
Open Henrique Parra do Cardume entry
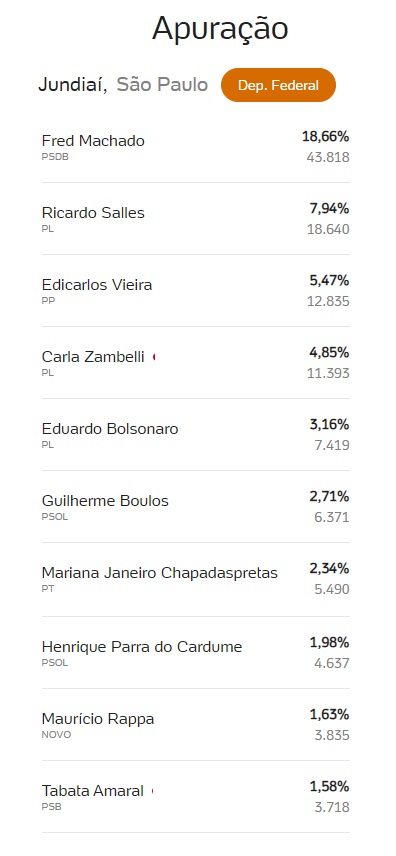pyautogui.click(x=196, y=653)
